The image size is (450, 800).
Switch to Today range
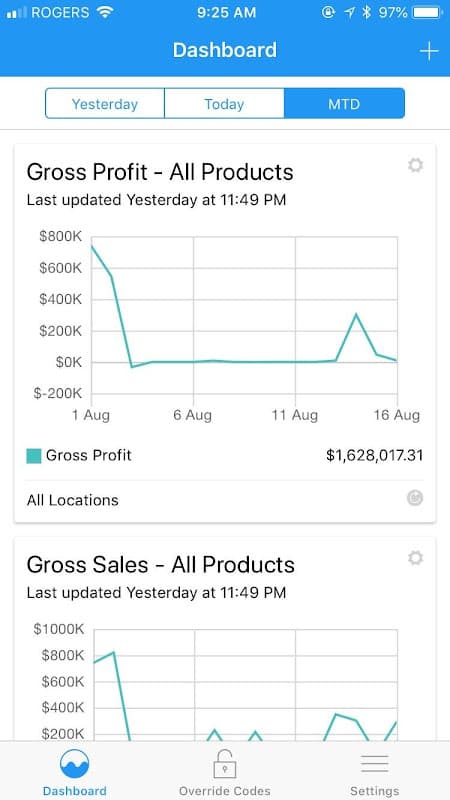[224, 104]
